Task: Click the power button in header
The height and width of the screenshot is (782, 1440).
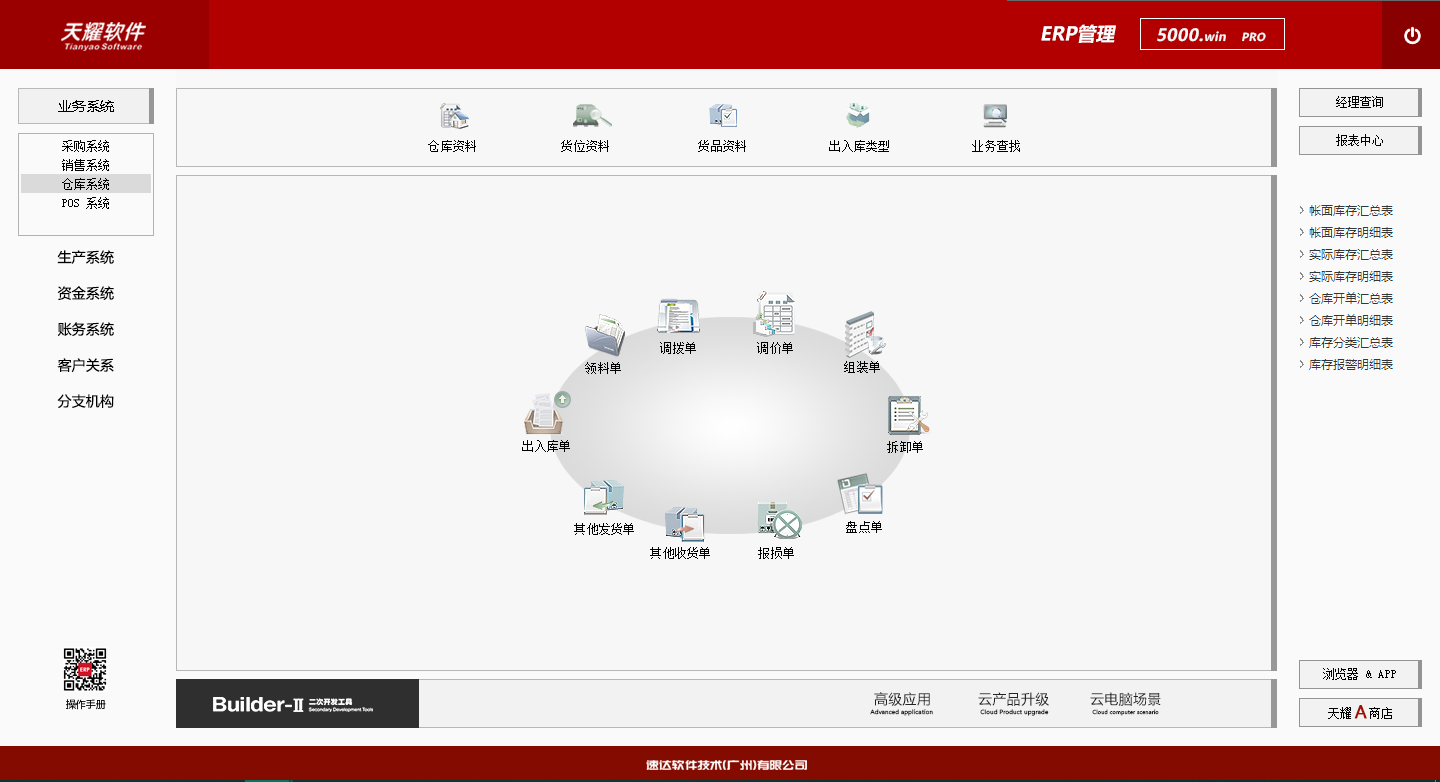Action: [x=1412, y=36]
